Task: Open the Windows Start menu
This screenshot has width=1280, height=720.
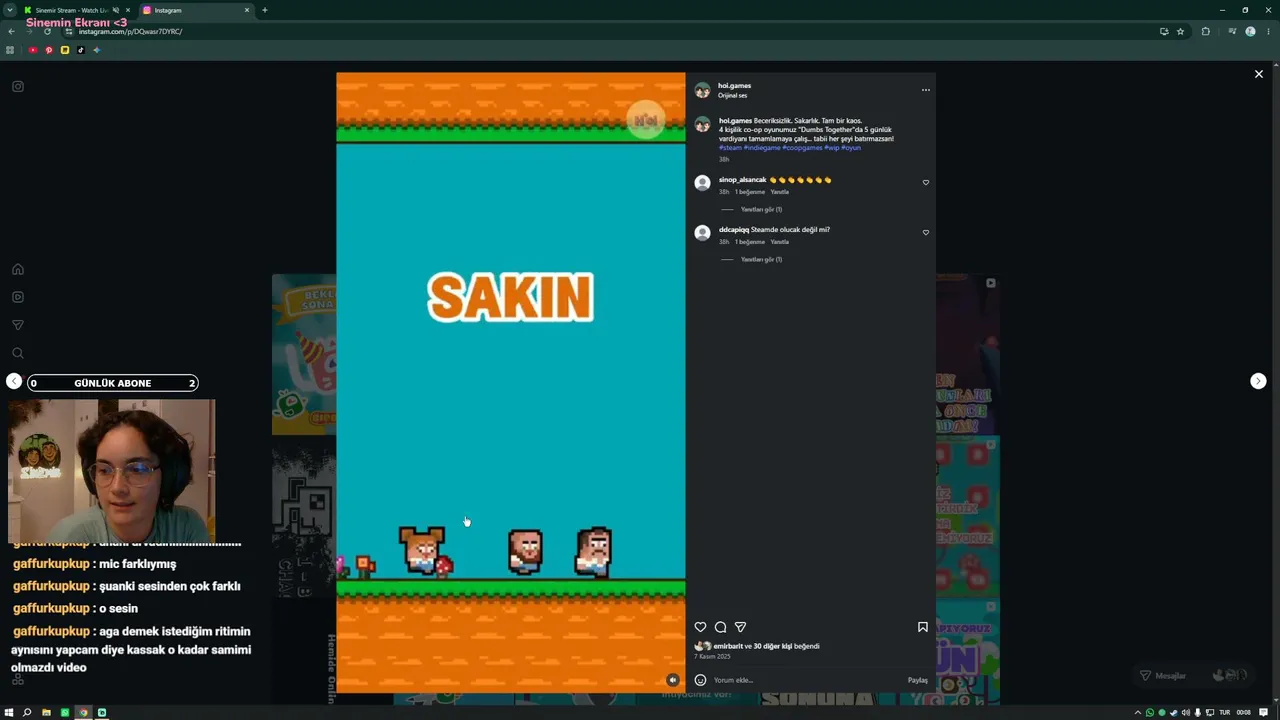Action: click(9, 712)
